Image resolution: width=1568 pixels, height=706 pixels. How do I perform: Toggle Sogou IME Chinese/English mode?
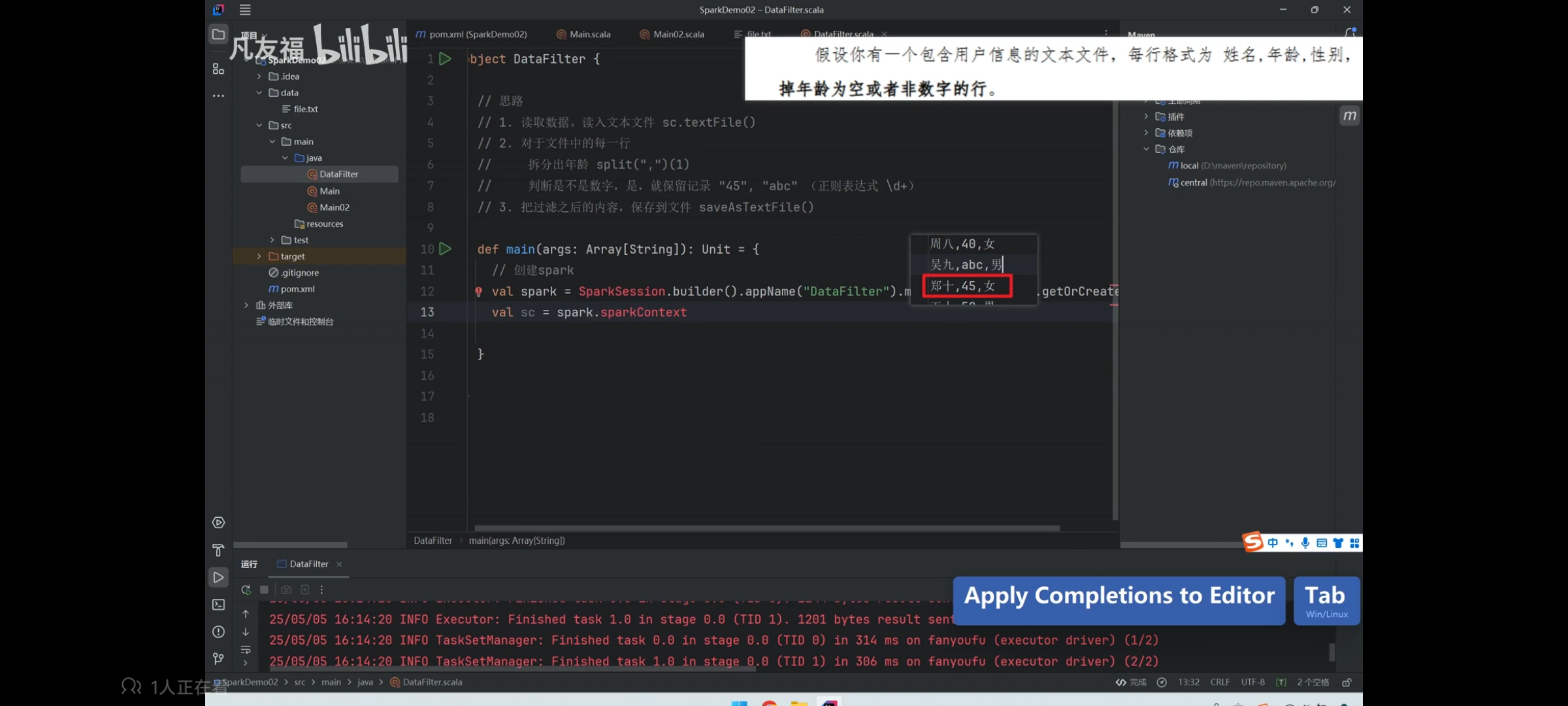tap(1273, 543)
